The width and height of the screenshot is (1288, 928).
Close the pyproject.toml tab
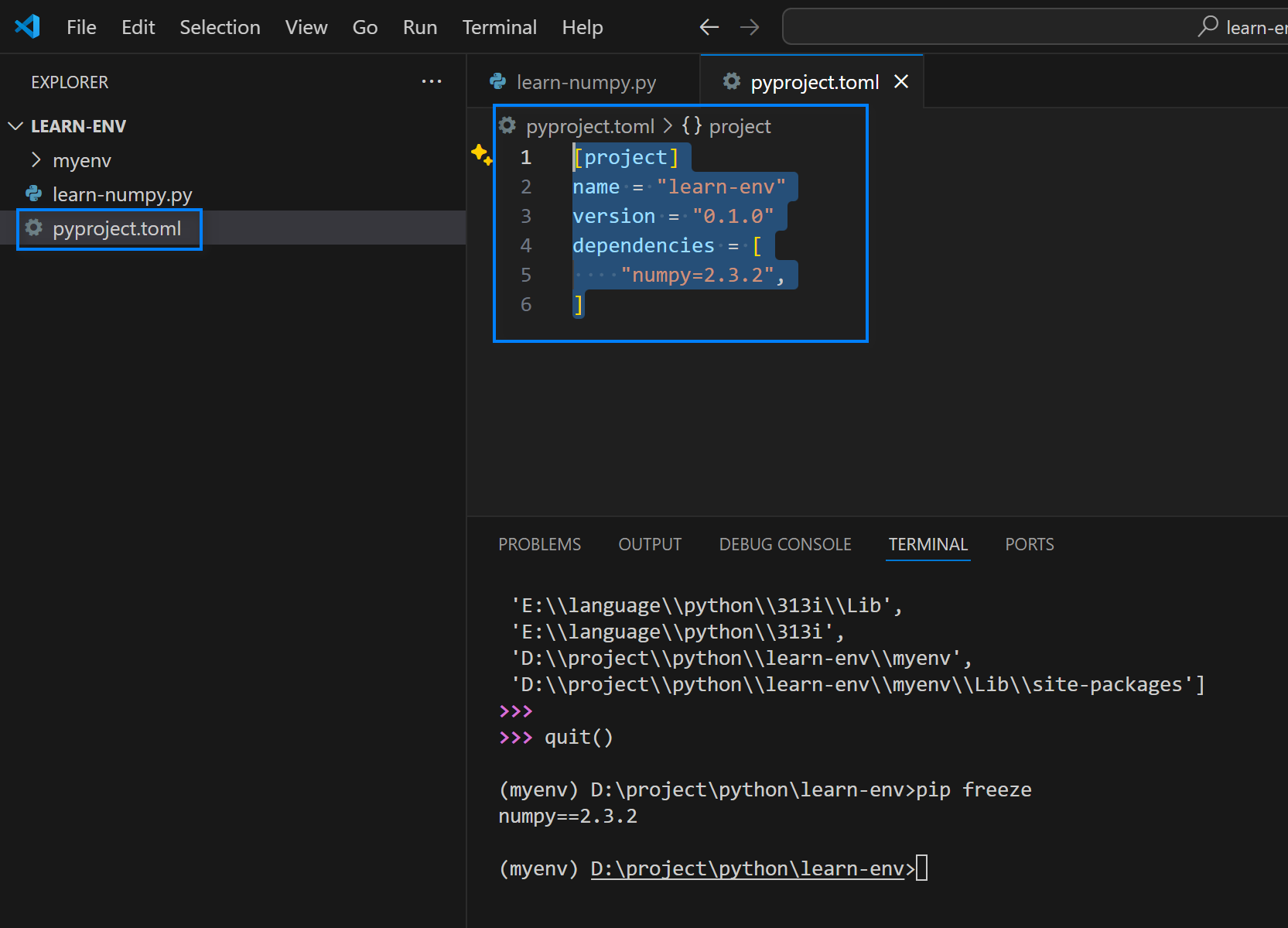click(901, 81)
